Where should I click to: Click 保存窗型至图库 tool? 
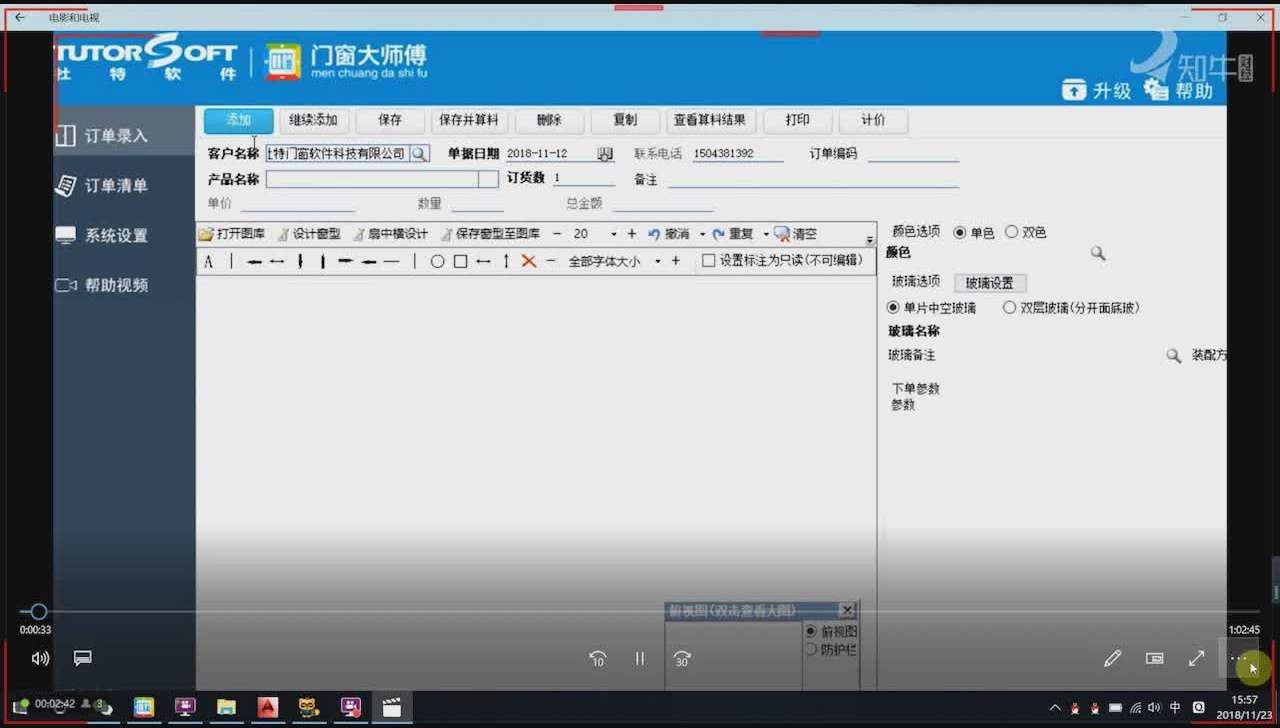tap(491, 234)
